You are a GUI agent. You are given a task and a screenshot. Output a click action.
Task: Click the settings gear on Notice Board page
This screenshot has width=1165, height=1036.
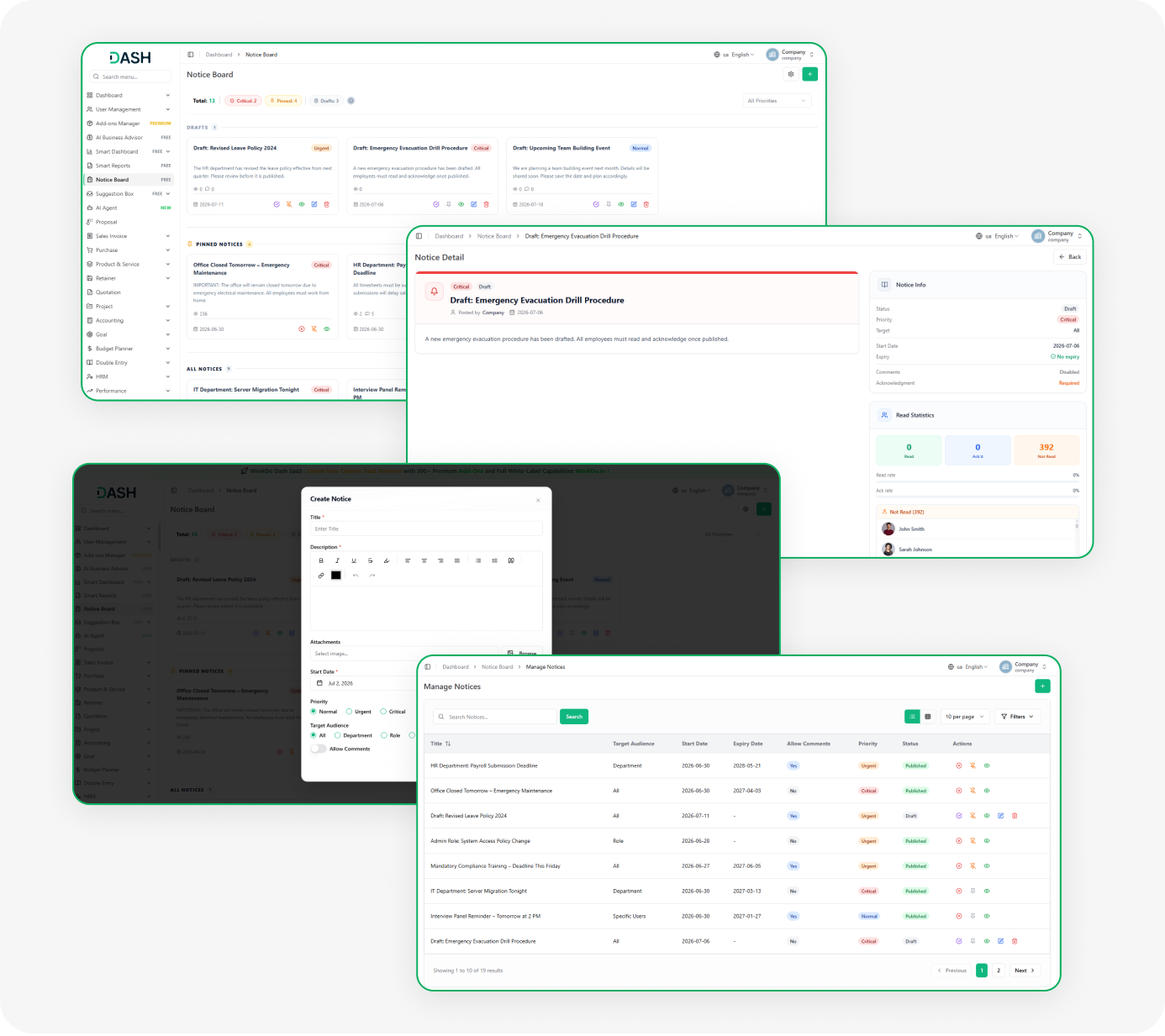(x=791, y=74)
